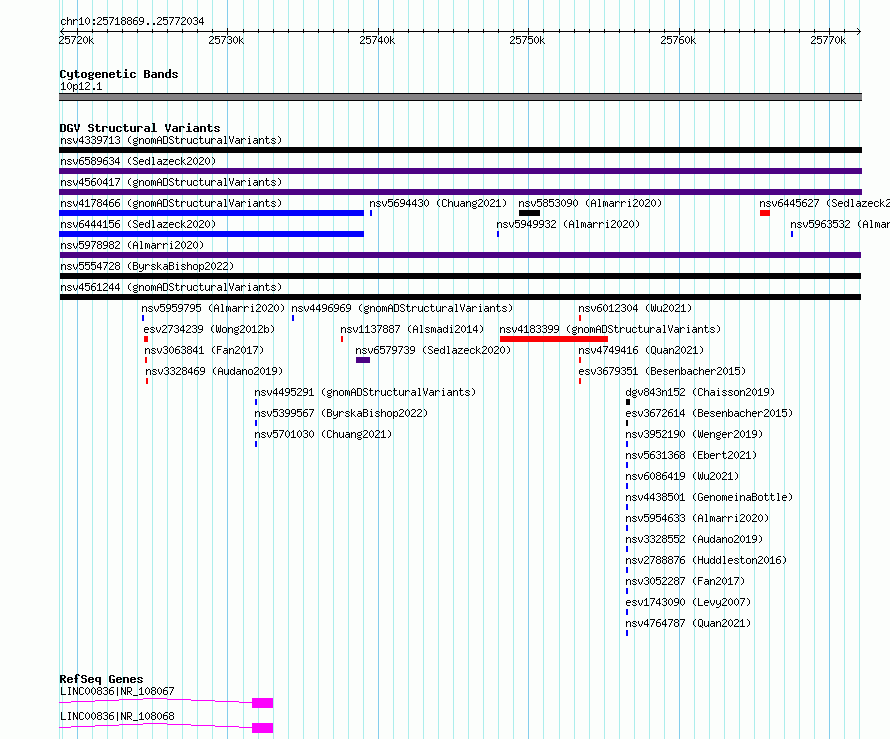Click the purple bar under nsv6579739

pyautogui.click(x=363, y=360)
